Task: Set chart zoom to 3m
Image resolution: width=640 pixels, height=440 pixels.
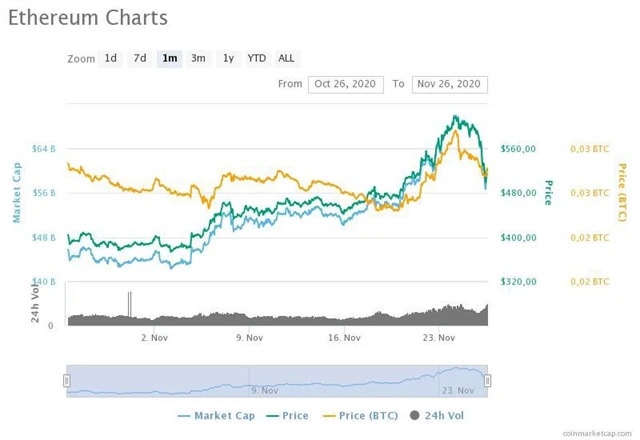Action: pyautogui.click(x=199, y=58)
